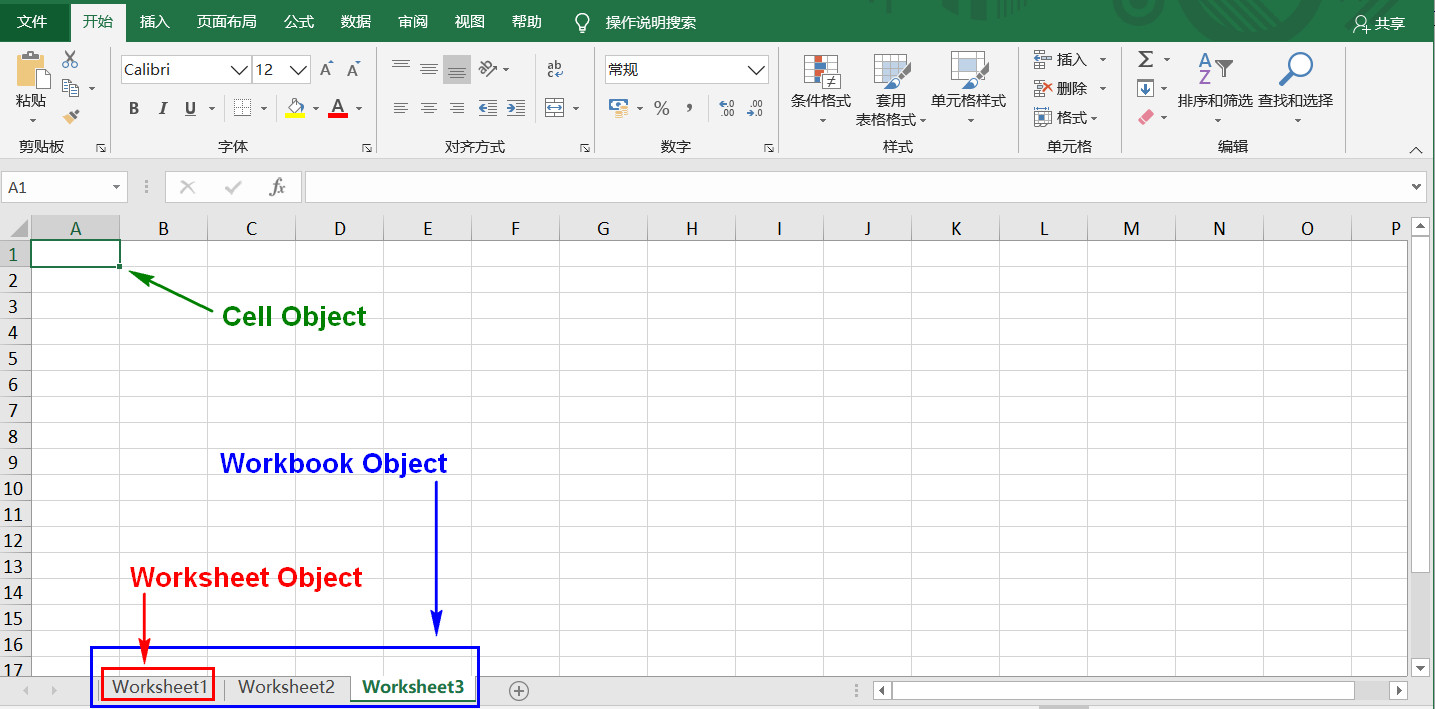Expand the 常规 number format dropdown
This screenshot has width=1435, height=709.
[757, 69]
